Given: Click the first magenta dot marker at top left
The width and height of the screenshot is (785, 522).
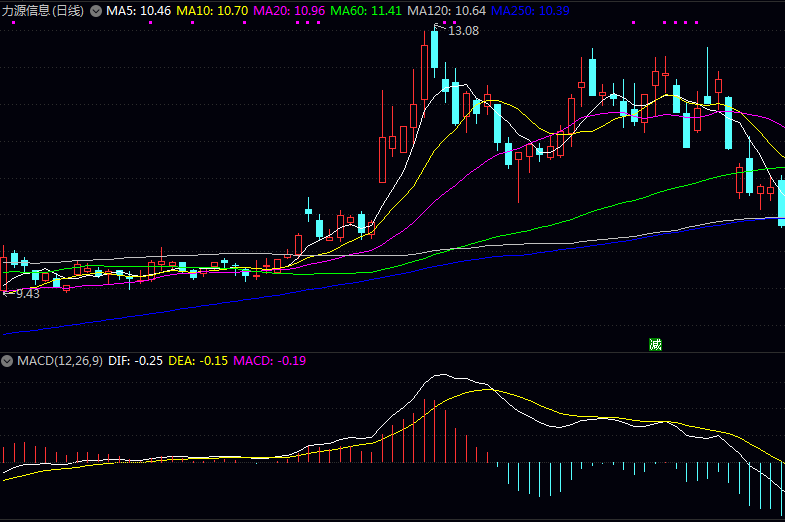Looking at the screenshot, I should tap(14, 23).
